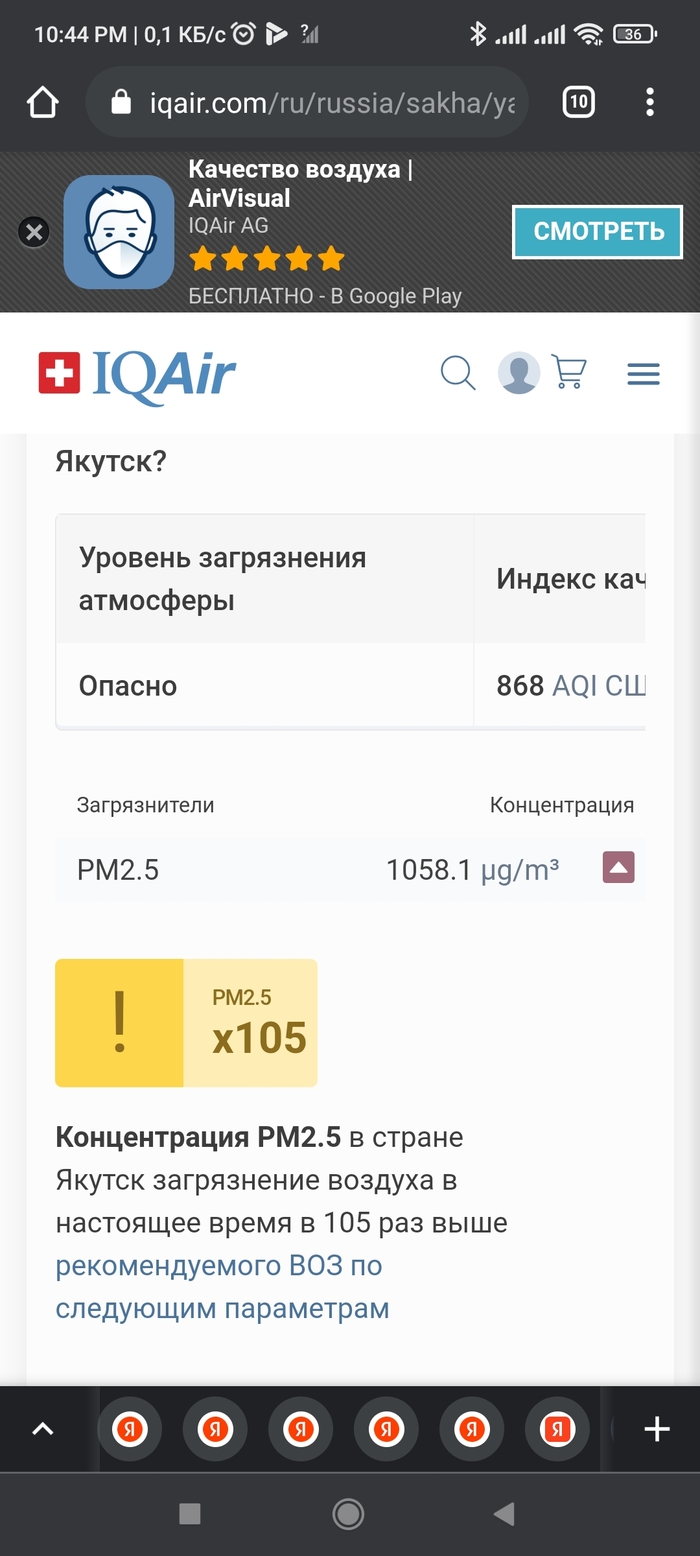Expand the bottom tab strip chevron
This screenshot has width=700, height=1556.
[x=43, y=1430]
